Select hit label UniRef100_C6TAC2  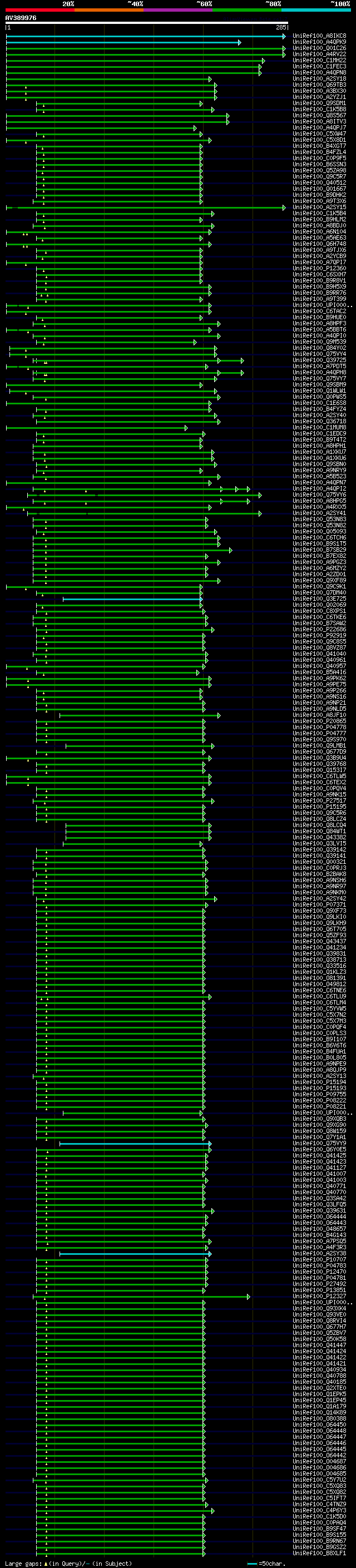pos(319,311)
